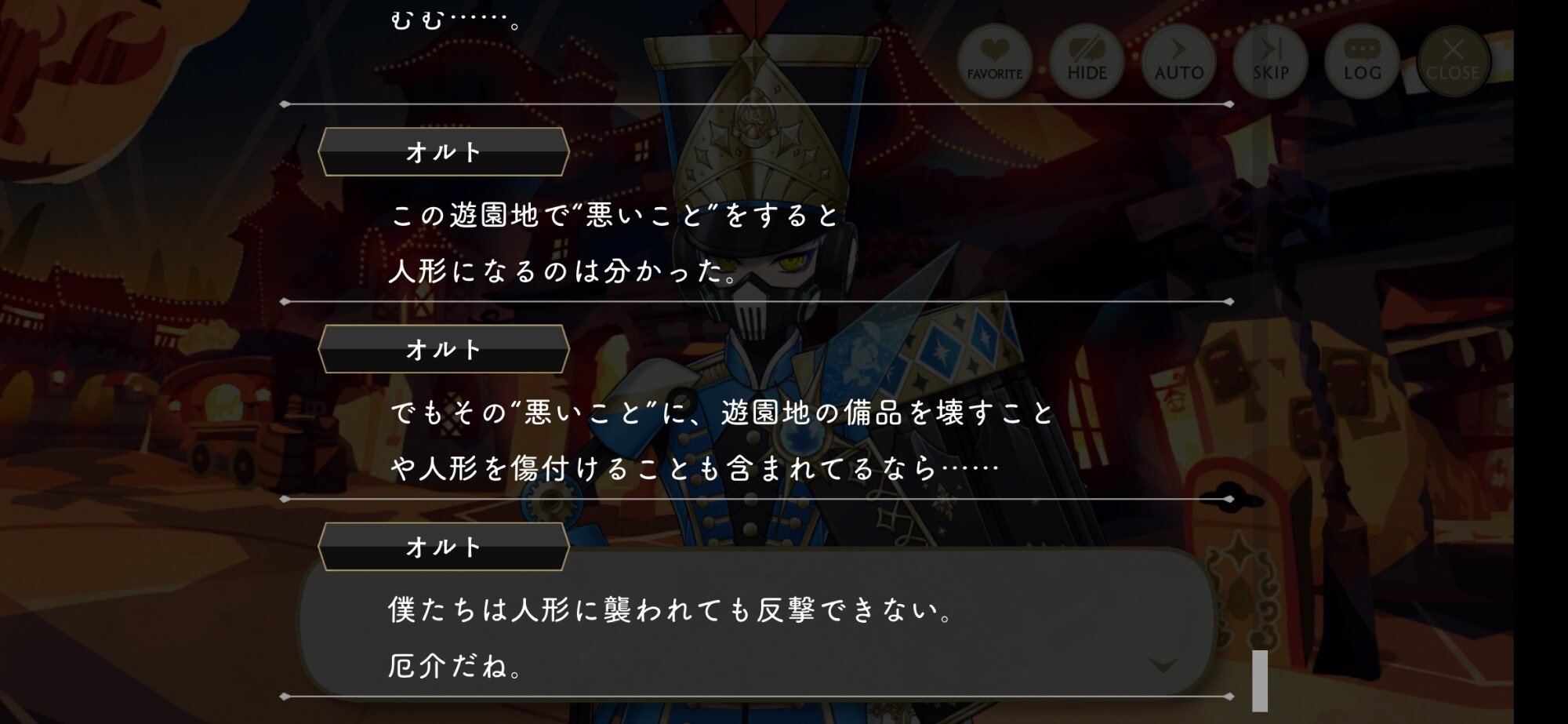Click the log scrollbar thumb
The height and width of the screenshot is (724, 1568).
coord(1260,680)
